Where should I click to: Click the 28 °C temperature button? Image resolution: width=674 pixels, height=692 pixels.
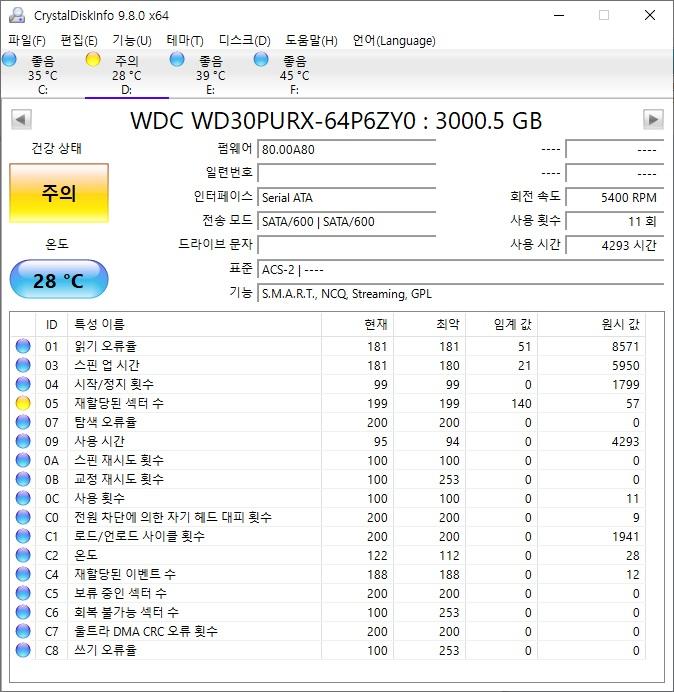point(59,280)
